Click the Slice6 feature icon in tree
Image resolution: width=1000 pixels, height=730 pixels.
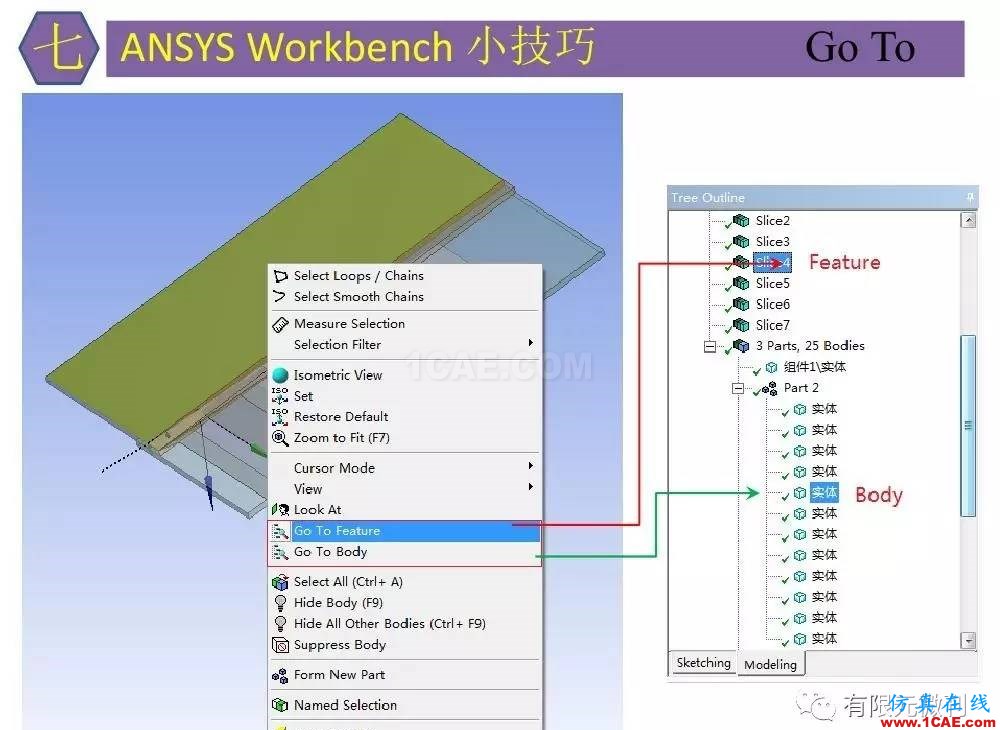click(x=740, y=304)
